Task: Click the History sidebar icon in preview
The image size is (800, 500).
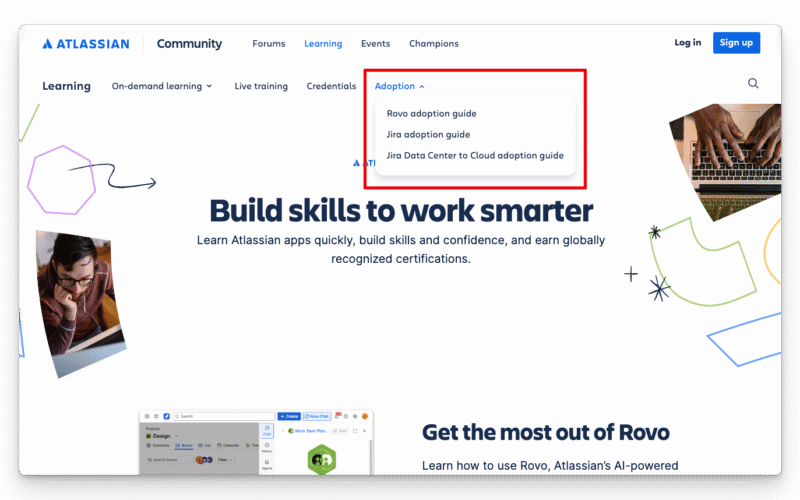Action: click(x=267, y=448)
